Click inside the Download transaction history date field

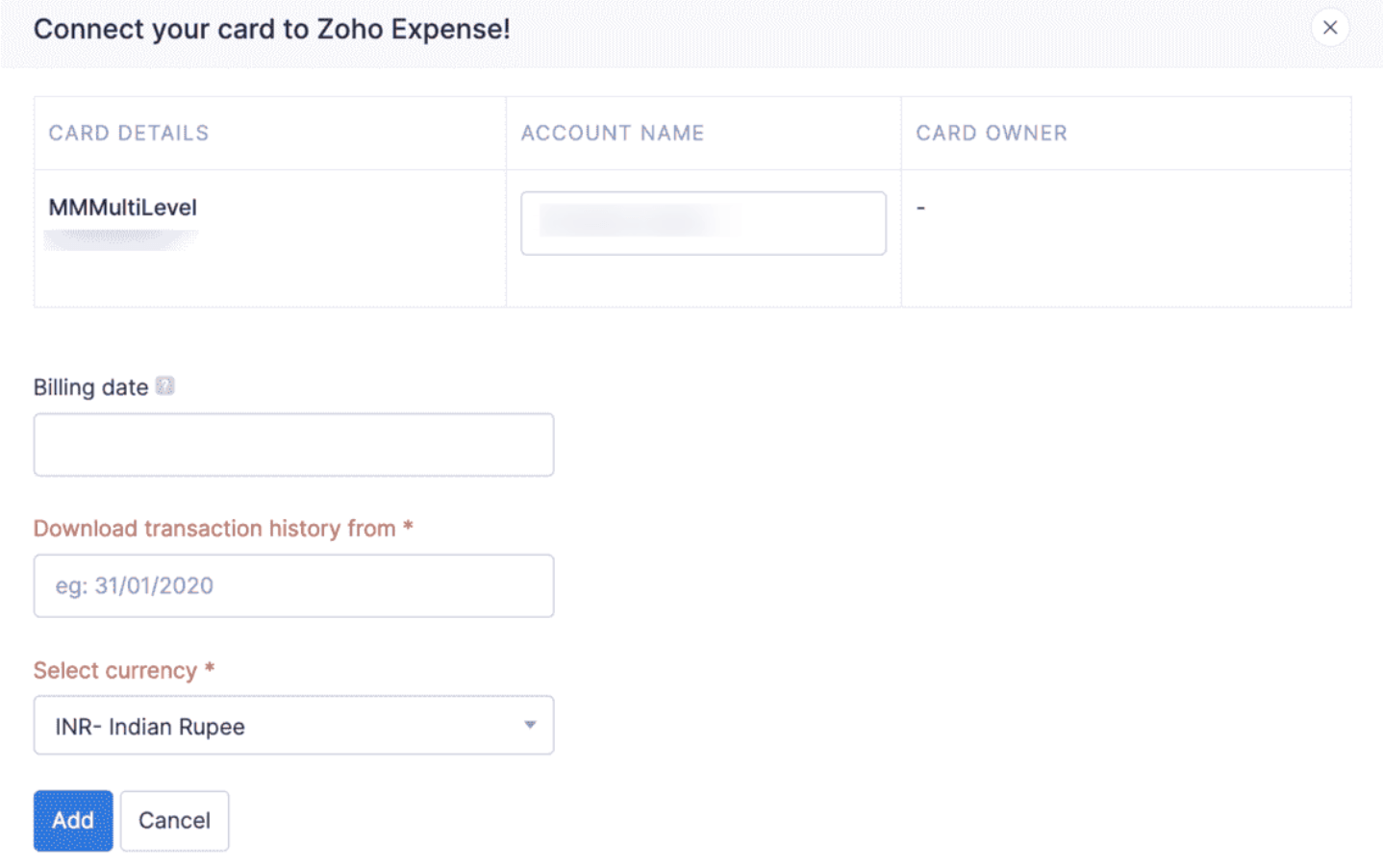click(293, 585)
